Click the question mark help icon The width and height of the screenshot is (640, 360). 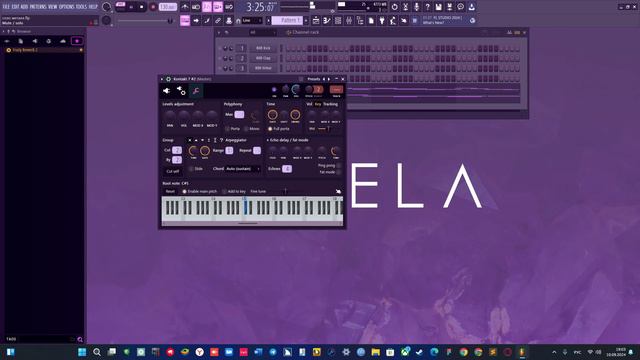pyautogui.click(x=427, y=7)
